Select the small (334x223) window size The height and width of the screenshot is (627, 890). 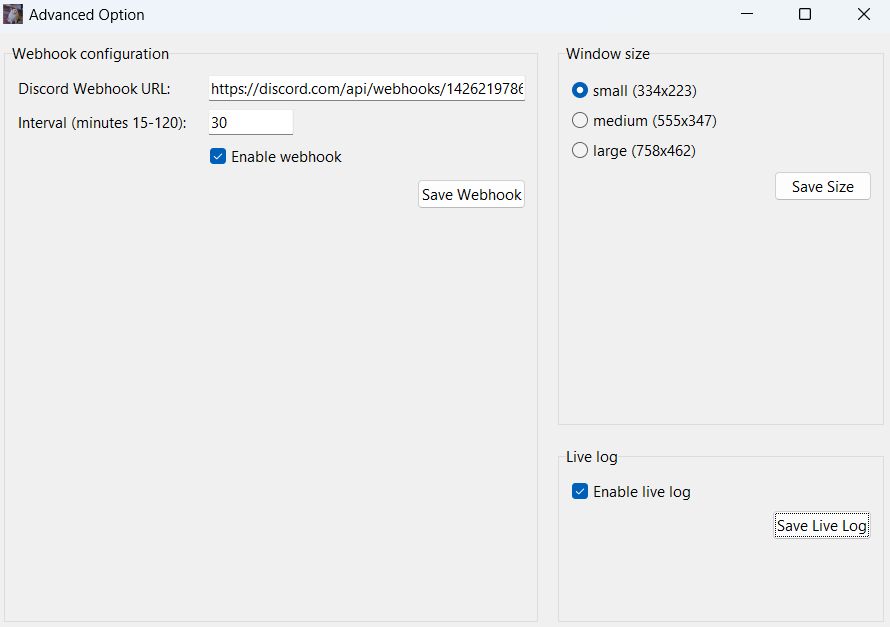(580, 89)
